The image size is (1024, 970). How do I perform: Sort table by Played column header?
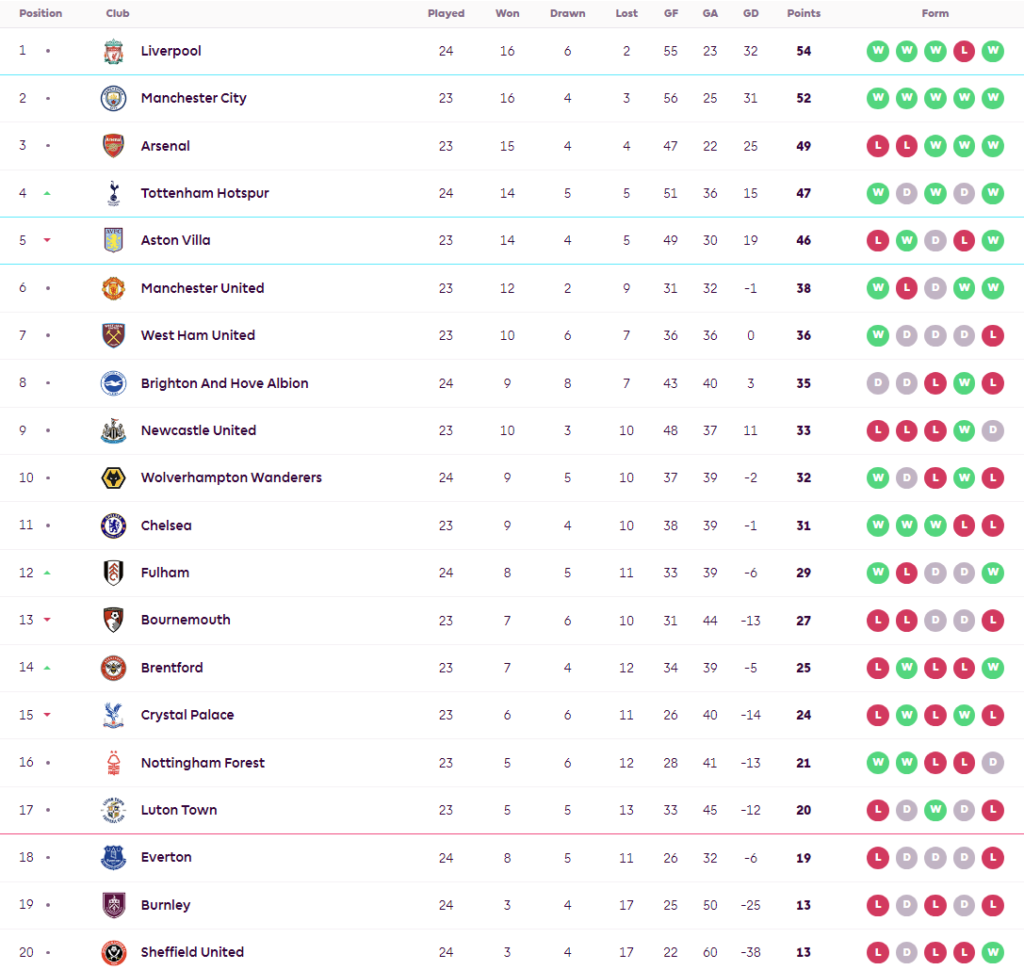coord(446,13)
